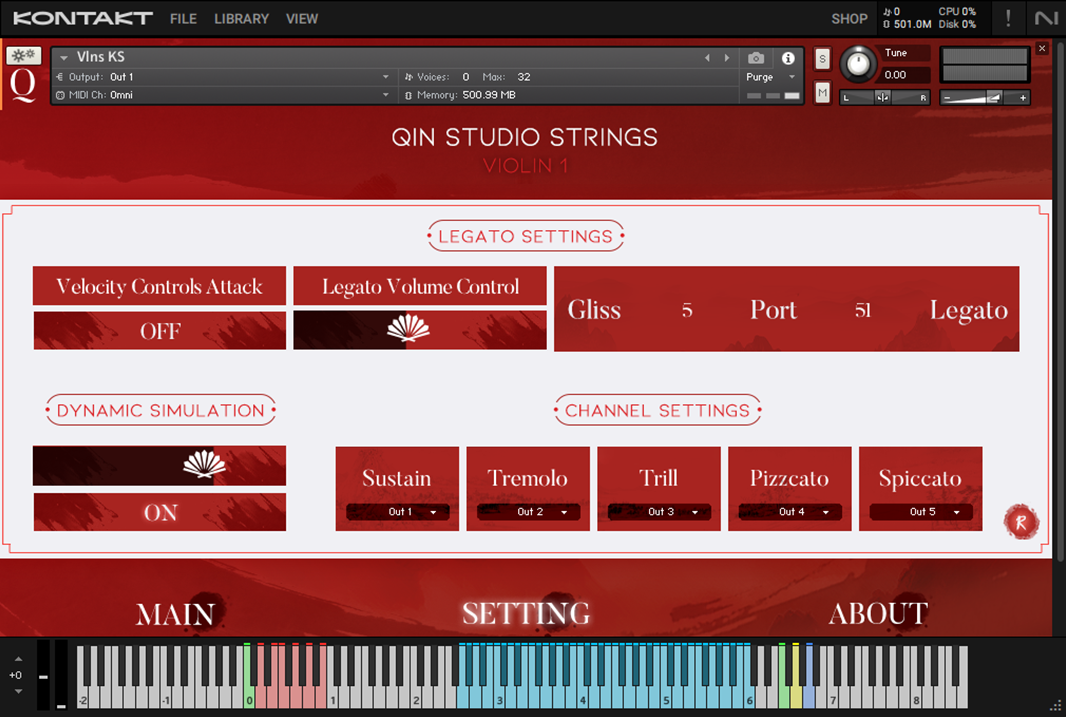Viewport: 1066px width, 717px height.
Task: Switch to the ABOUT tab
Action: click(x=877, y=613)
